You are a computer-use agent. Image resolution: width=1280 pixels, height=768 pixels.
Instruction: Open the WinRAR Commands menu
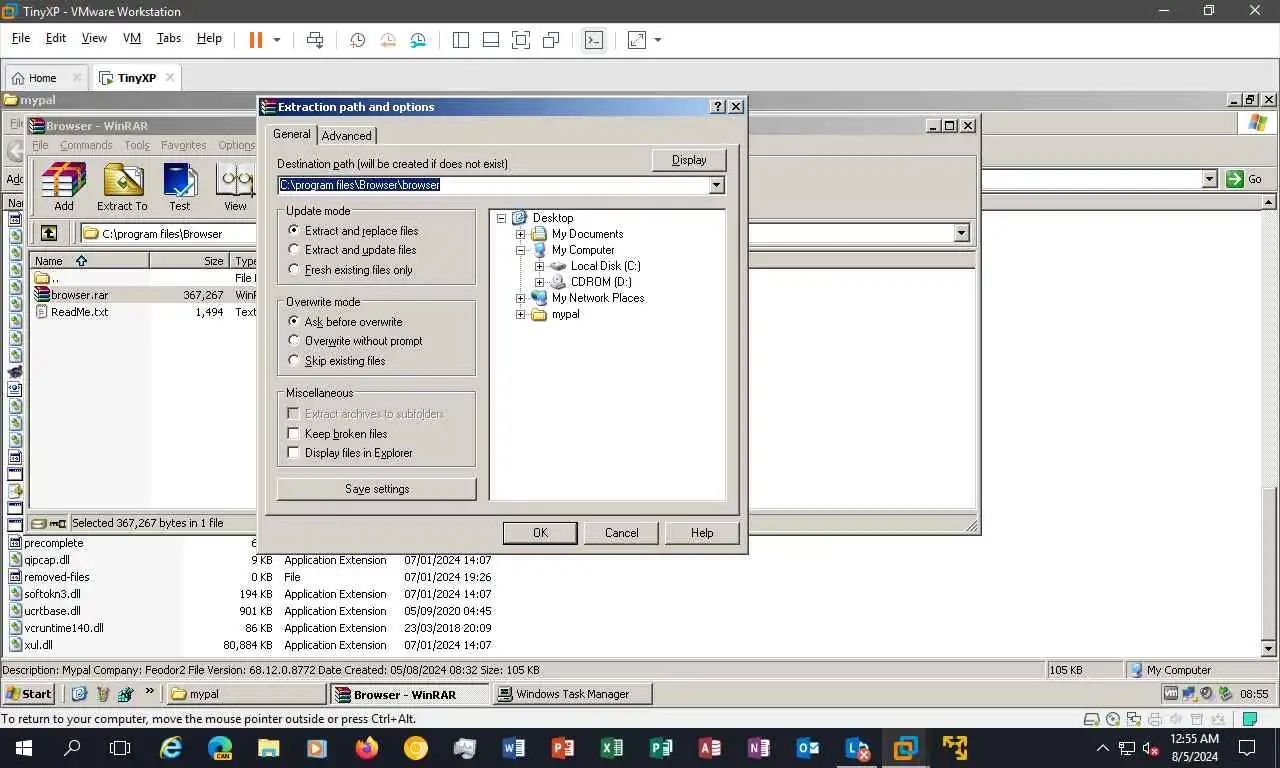click(x=86, y=145)
